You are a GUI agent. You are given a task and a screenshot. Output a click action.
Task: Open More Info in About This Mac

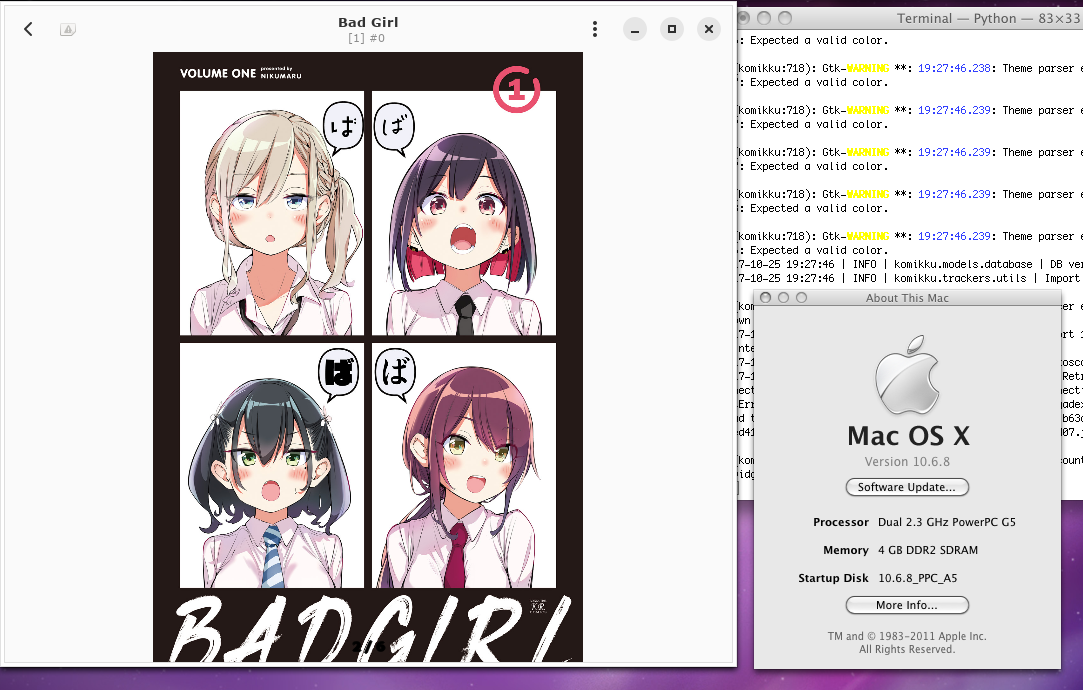(906, 605)
